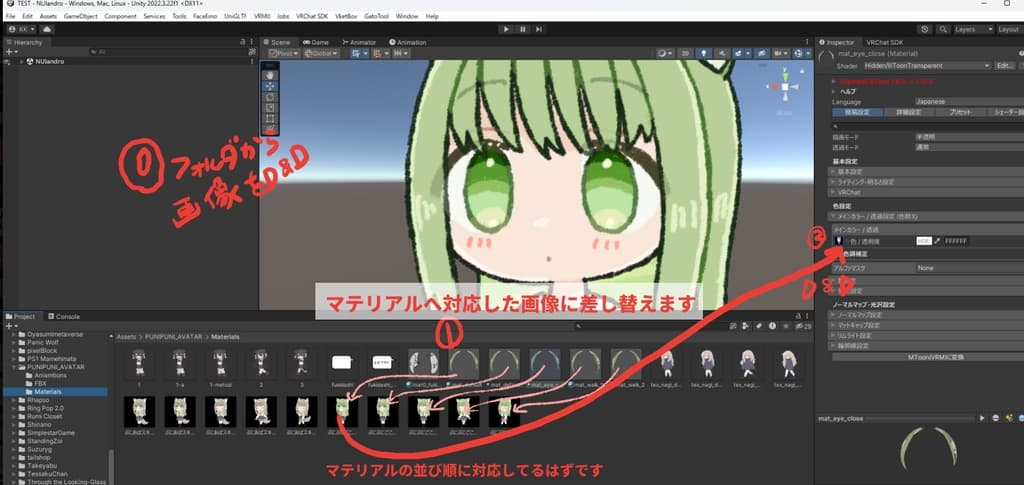Start Play mode with the play button

point(506,29)
